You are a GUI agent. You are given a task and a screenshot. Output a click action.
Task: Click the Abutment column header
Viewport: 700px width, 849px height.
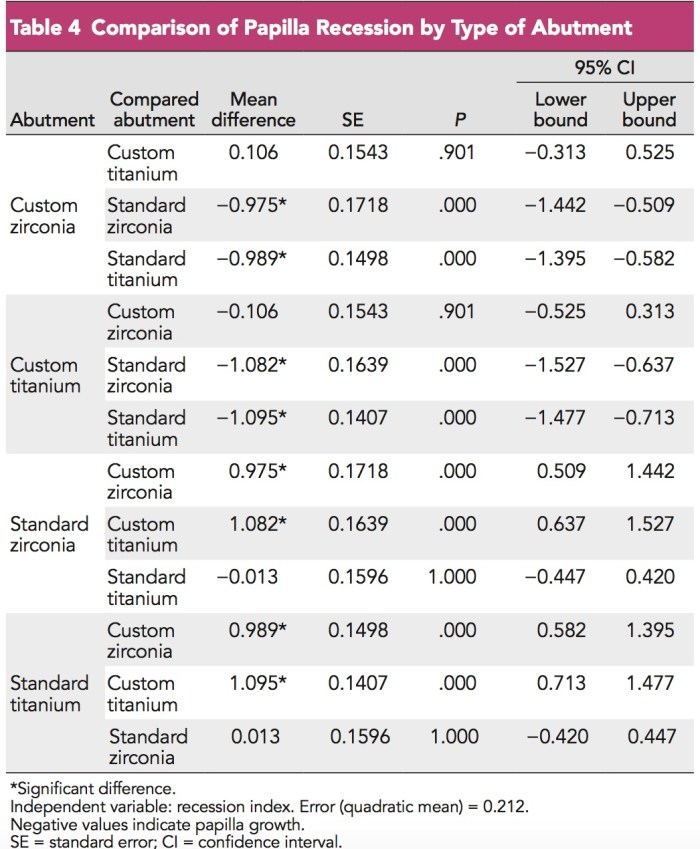pyautogui.click(x=52, y=120)
